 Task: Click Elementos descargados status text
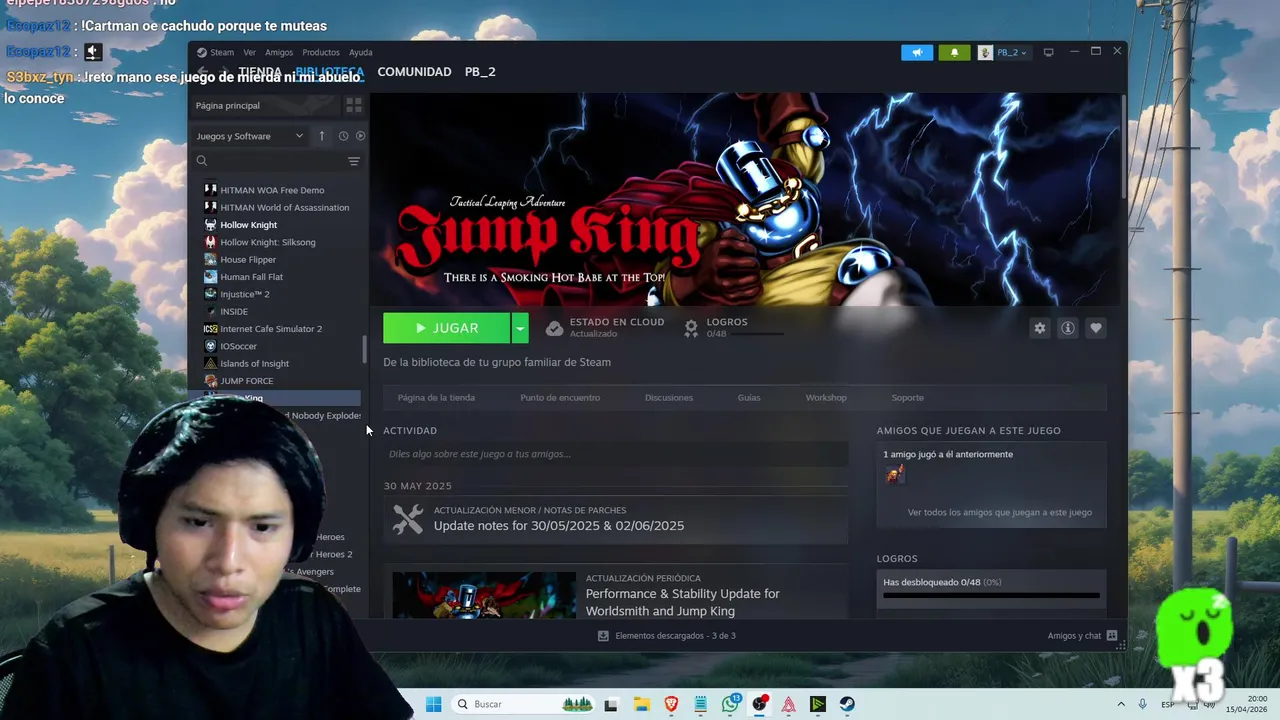(675, 636)
